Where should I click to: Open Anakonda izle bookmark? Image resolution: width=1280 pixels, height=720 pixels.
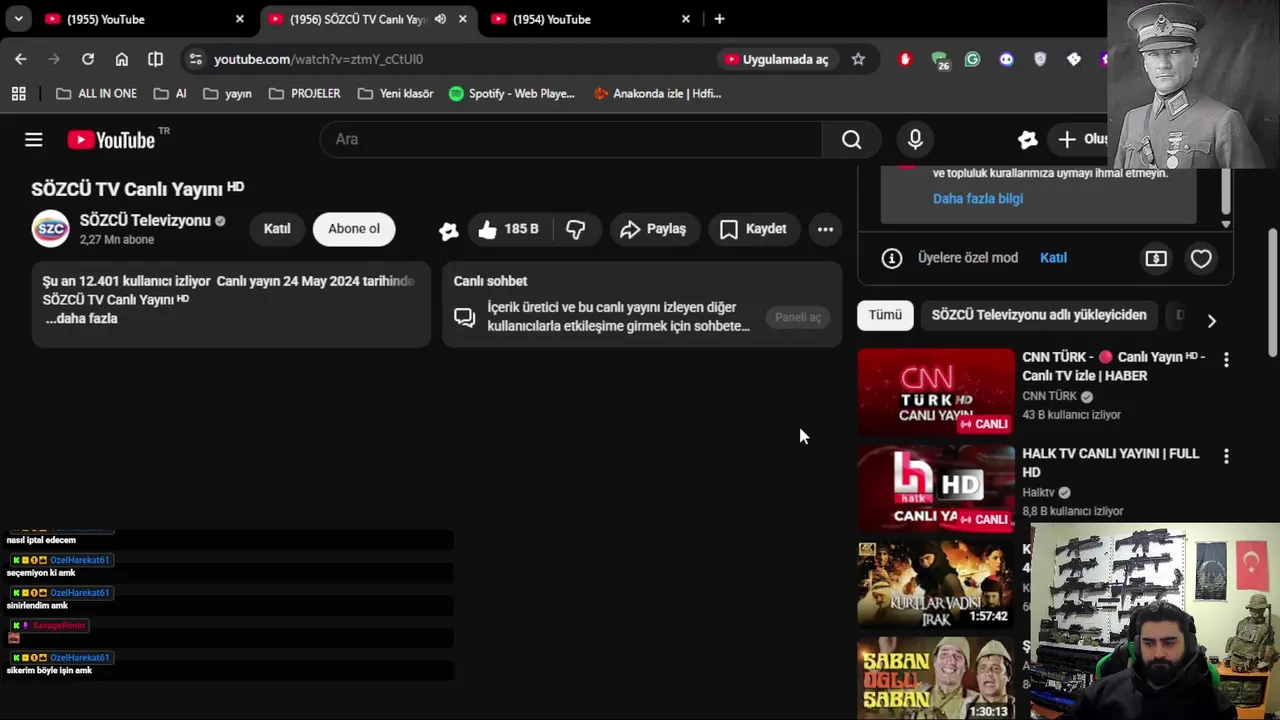[x=657, y=94]
